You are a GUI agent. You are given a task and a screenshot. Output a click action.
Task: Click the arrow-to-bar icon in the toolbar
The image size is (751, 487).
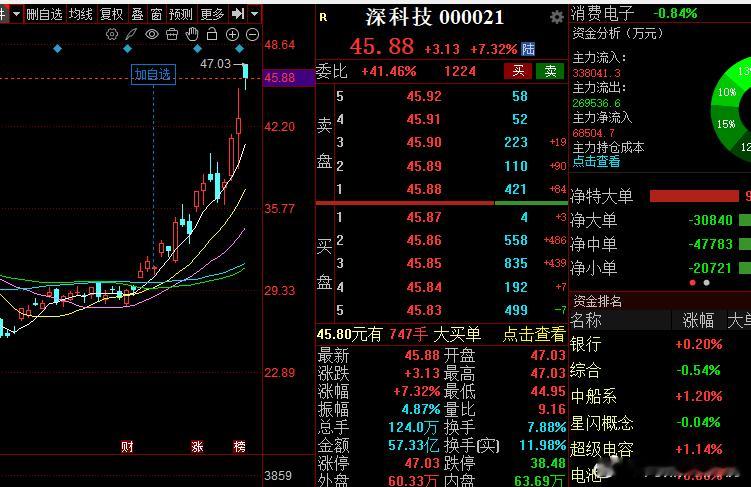(238, 14)
